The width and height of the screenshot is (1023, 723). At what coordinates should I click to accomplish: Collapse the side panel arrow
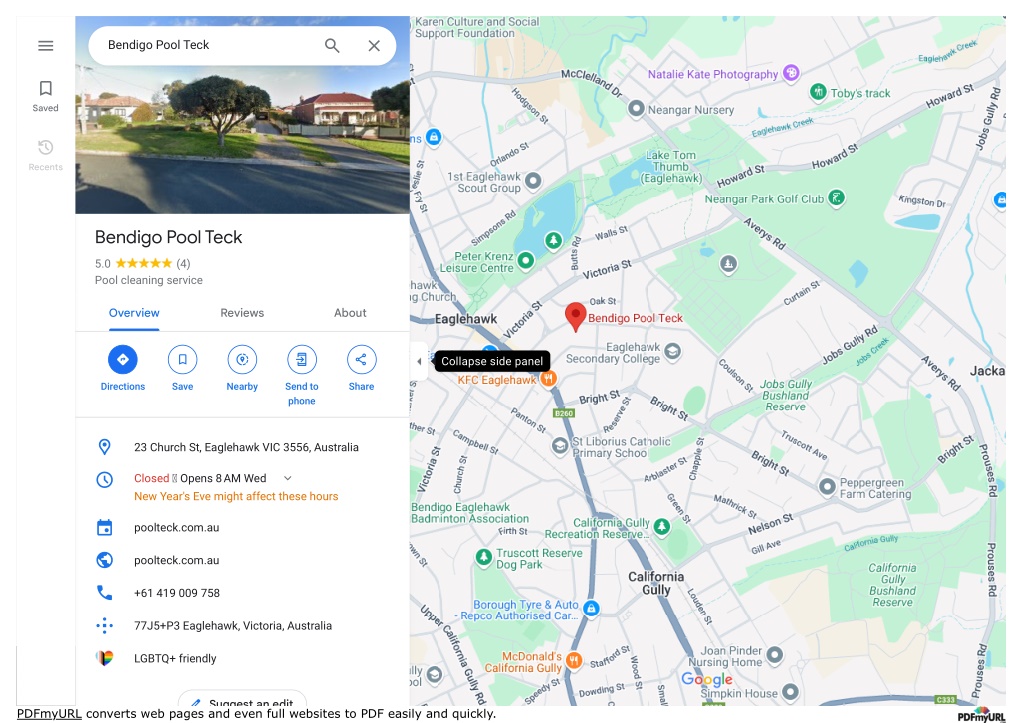(x=419, y=361)
